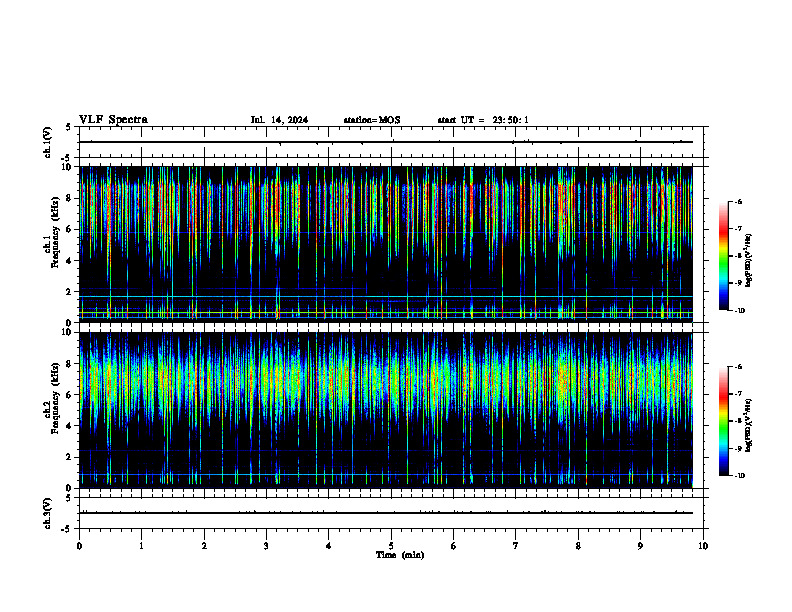Select the ch.2 color bar log(PSD) label

pyautogui.click(x=749, y=425)
